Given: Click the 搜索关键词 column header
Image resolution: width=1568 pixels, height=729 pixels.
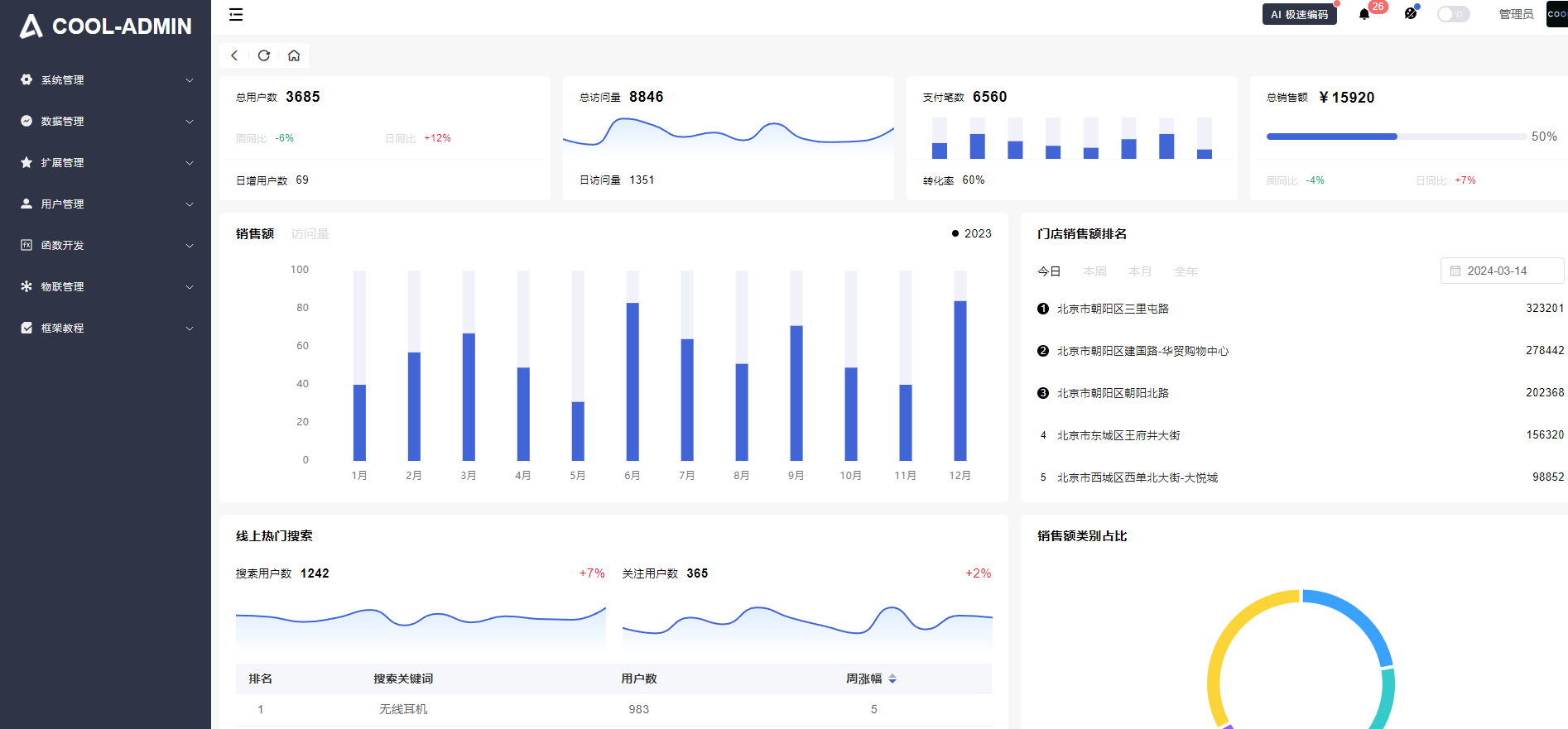Looking at the screenshot, I should tap(403, 679).
